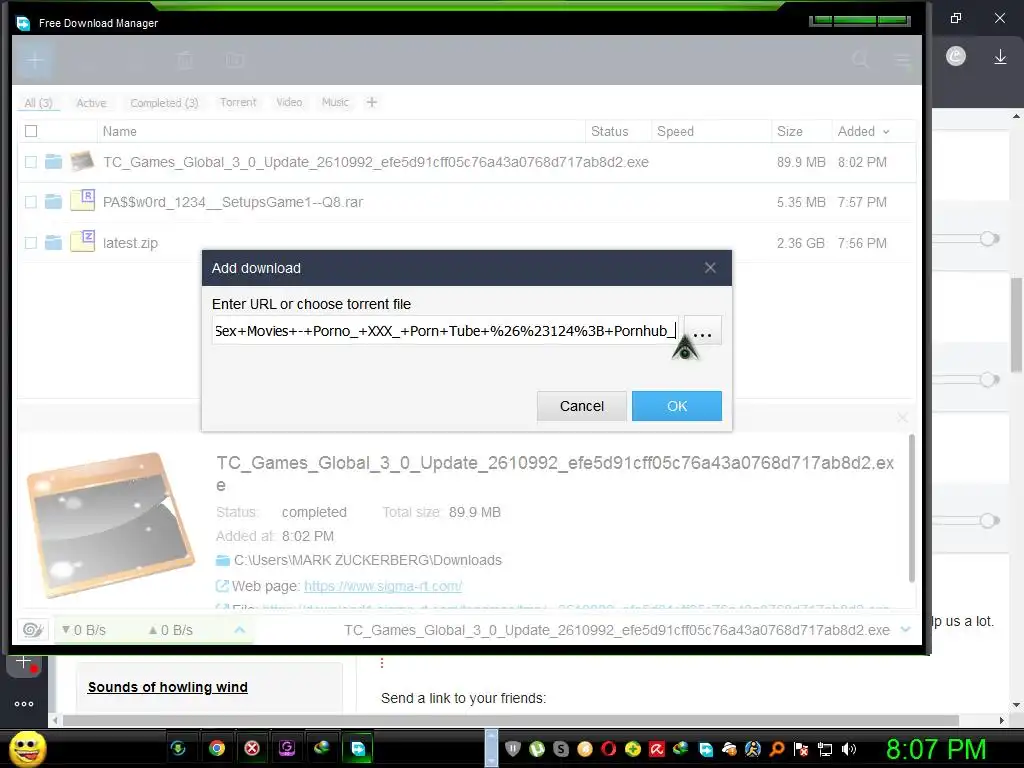Image resolution: width=1024 pixels, height=768 pixels.
Task: Show hidden tray icons via taskbar expander
Action: (x=491, y=748)
